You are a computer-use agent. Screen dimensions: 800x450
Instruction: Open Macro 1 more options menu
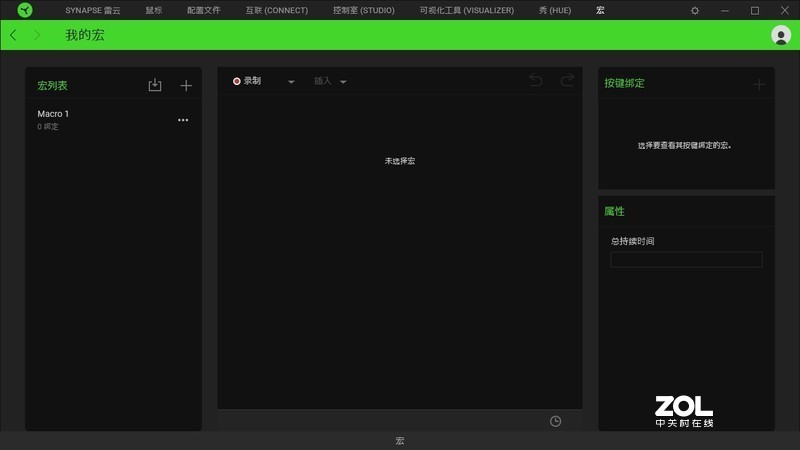(x=183, y=120)
